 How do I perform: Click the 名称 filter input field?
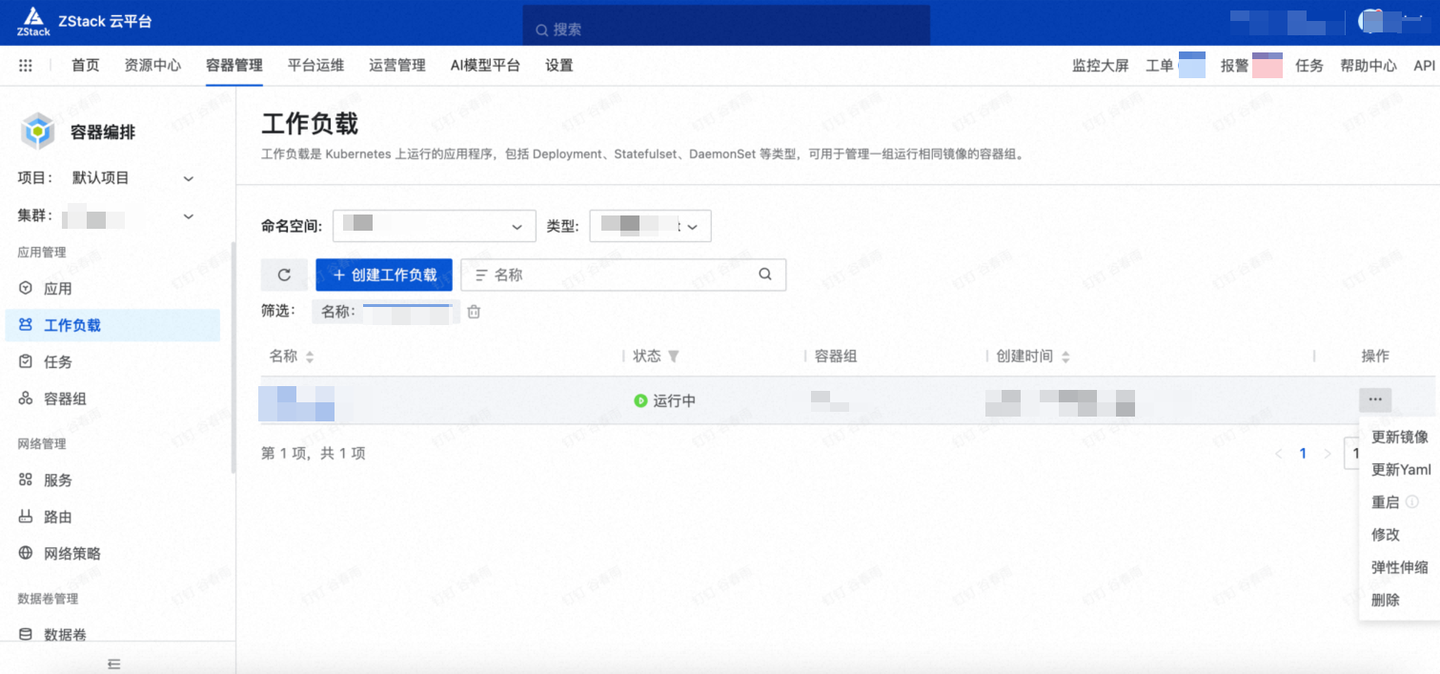623,275
